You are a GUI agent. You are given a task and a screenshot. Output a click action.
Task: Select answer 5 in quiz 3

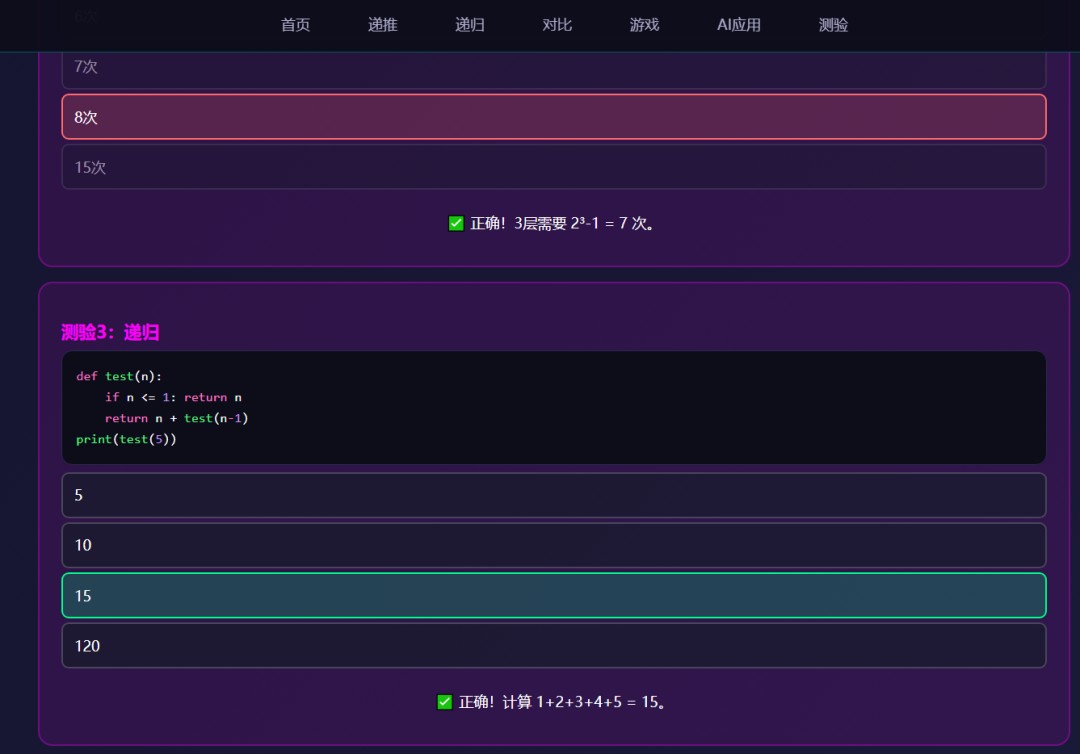(x=553, y=495)
